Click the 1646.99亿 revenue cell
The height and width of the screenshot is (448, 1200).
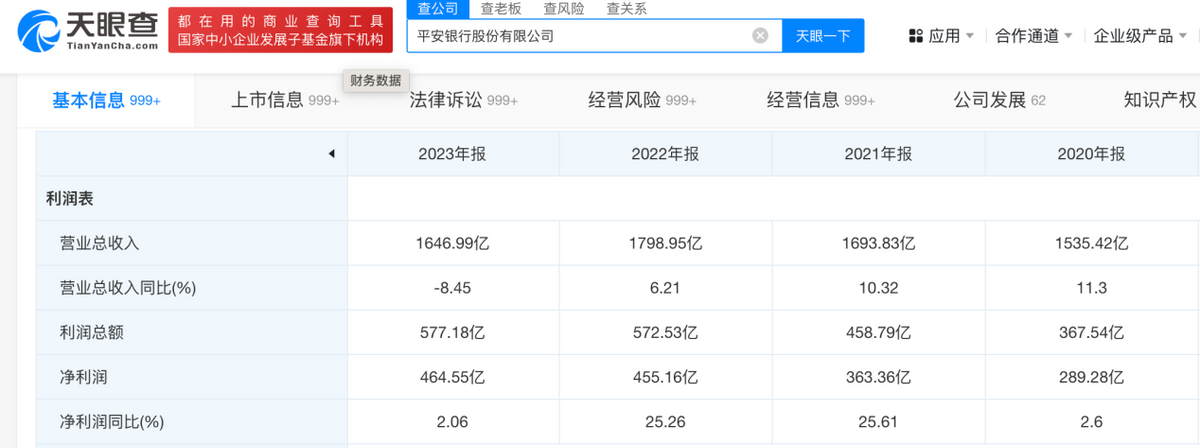click(453, 243)
